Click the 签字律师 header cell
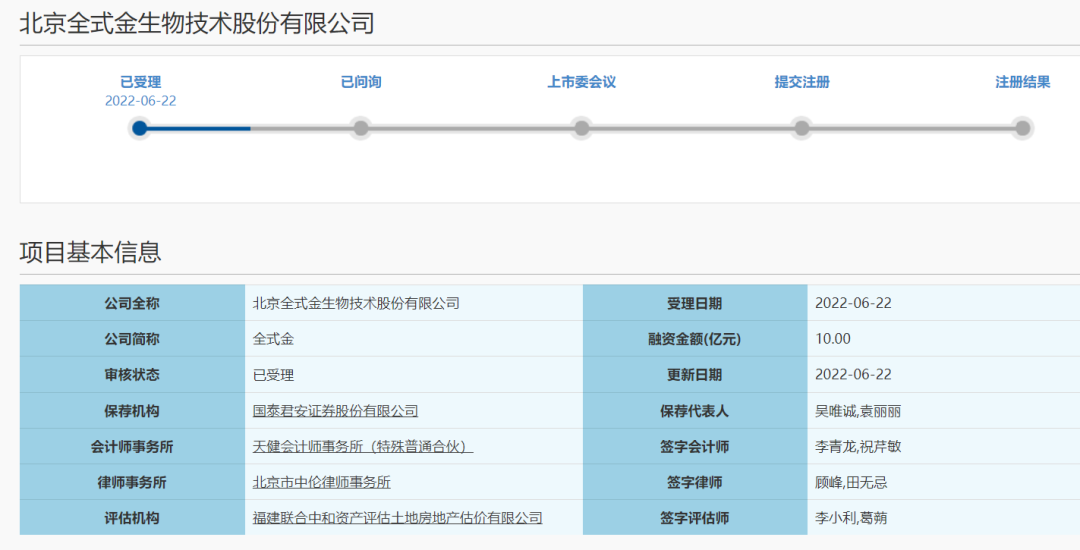 (695, 483)
